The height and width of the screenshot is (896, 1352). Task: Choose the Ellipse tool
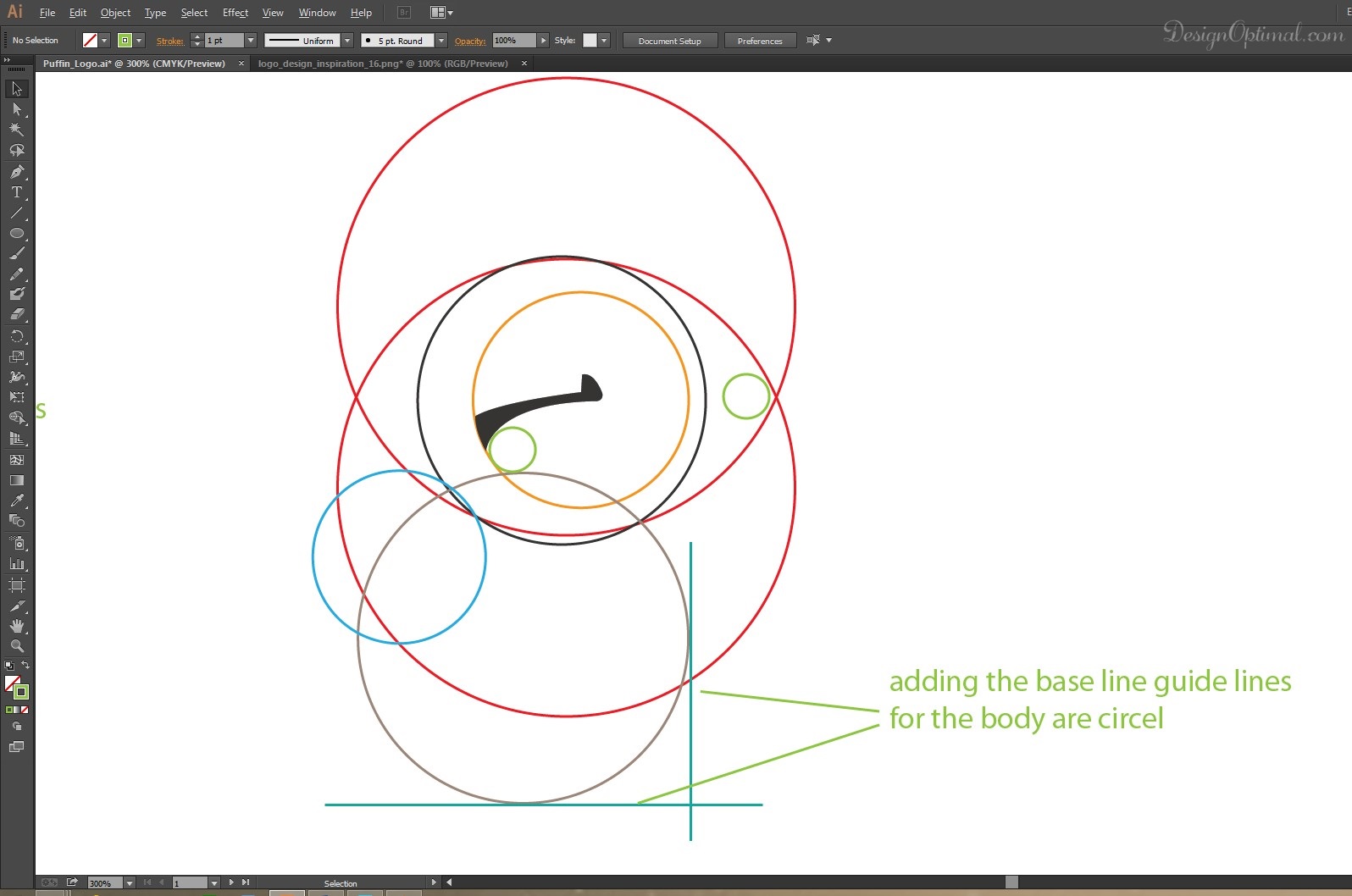point(17,233)
